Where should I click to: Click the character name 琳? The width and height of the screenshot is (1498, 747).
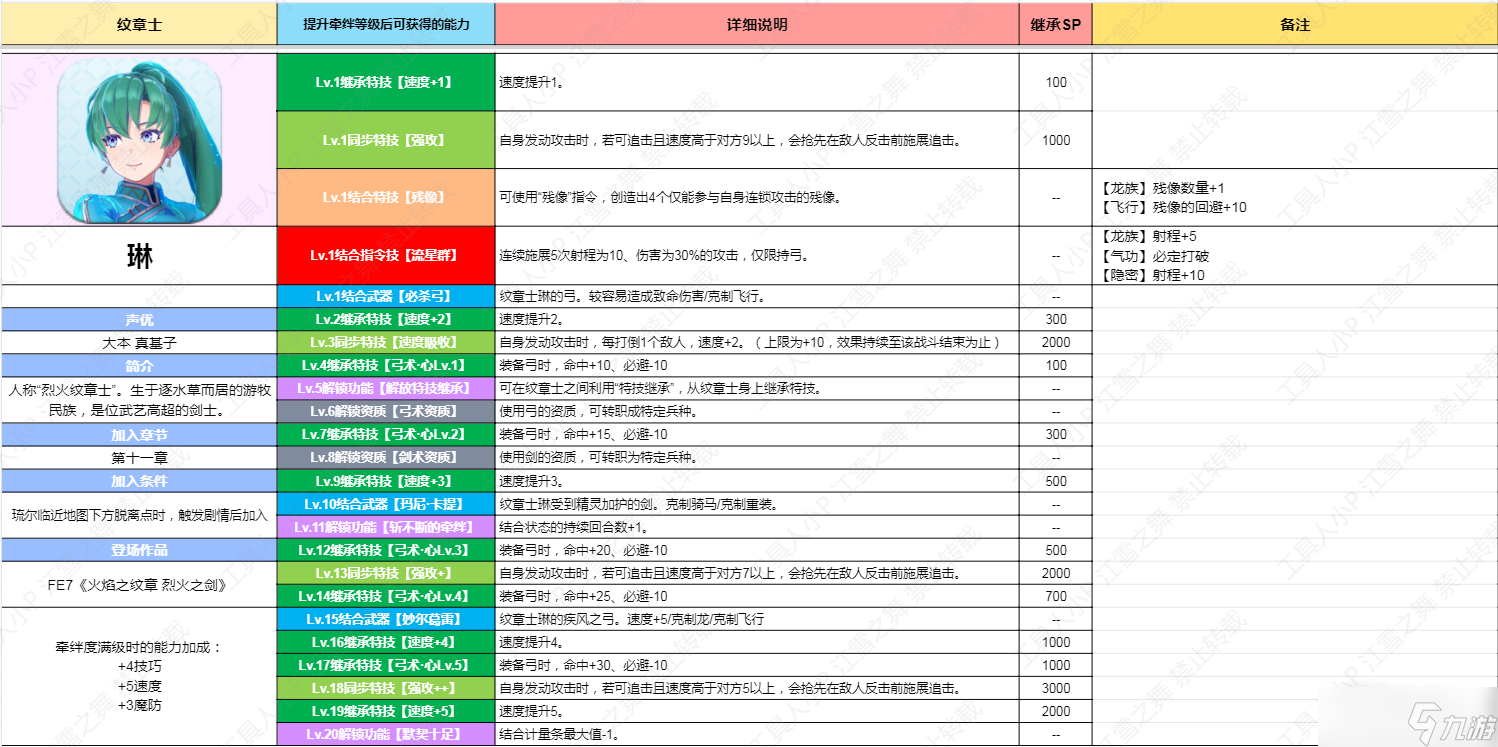pyautogui.click(x=139, y=256)
